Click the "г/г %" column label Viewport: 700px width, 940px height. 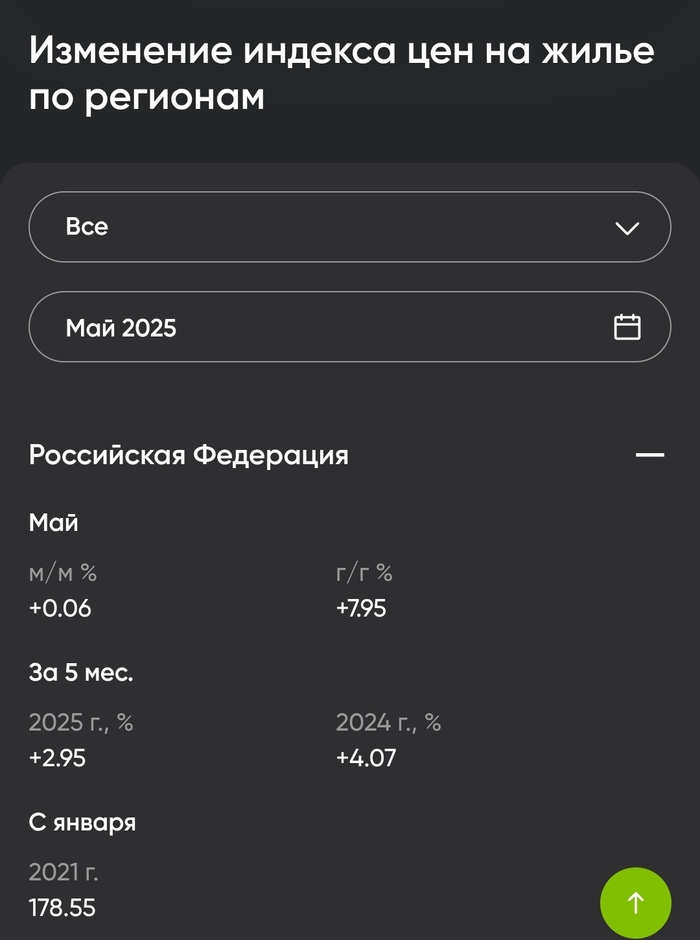[x=364, y=573]
